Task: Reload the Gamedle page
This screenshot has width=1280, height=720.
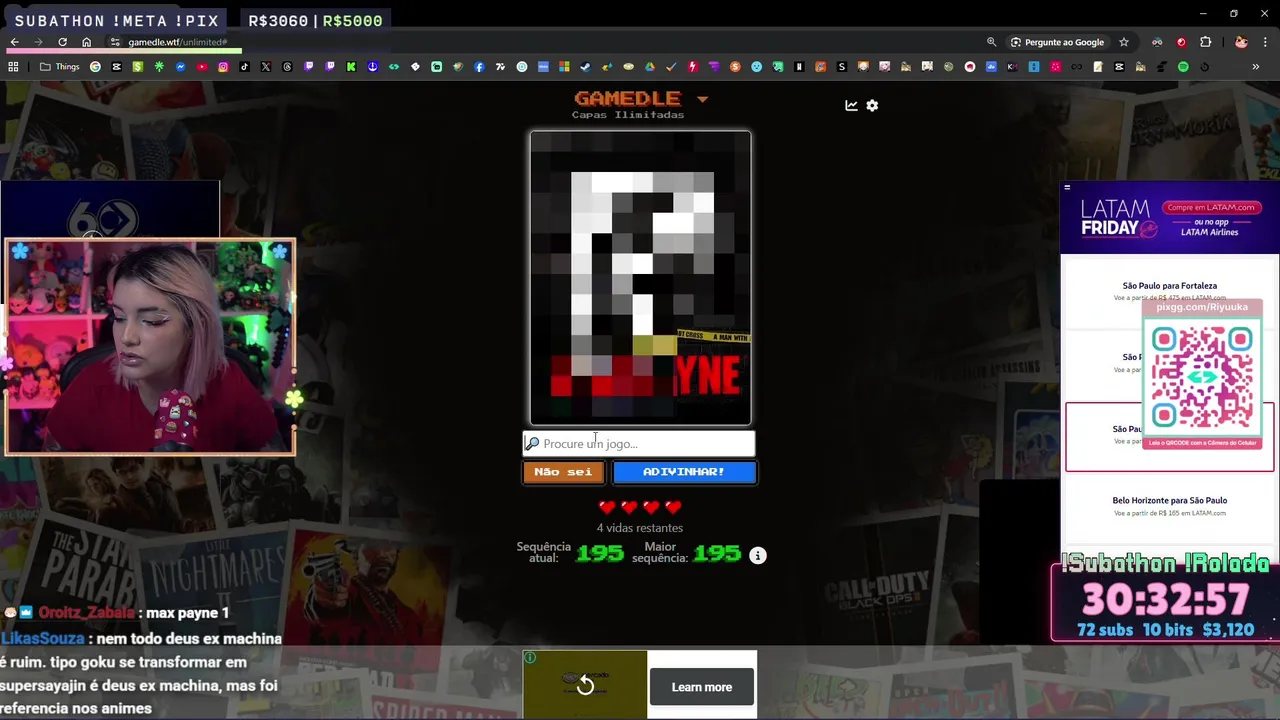Action: pyautogui.click(x=62, y=42)
